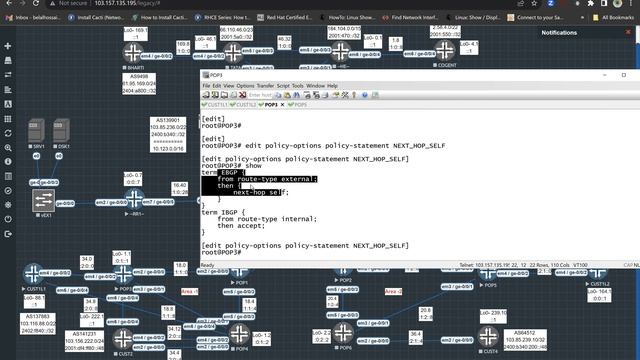Click the DSK1 server node

pos(61,131)
